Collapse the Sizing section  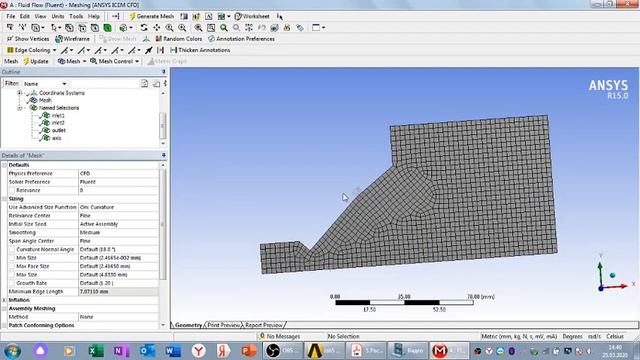(x=4, y=199)
